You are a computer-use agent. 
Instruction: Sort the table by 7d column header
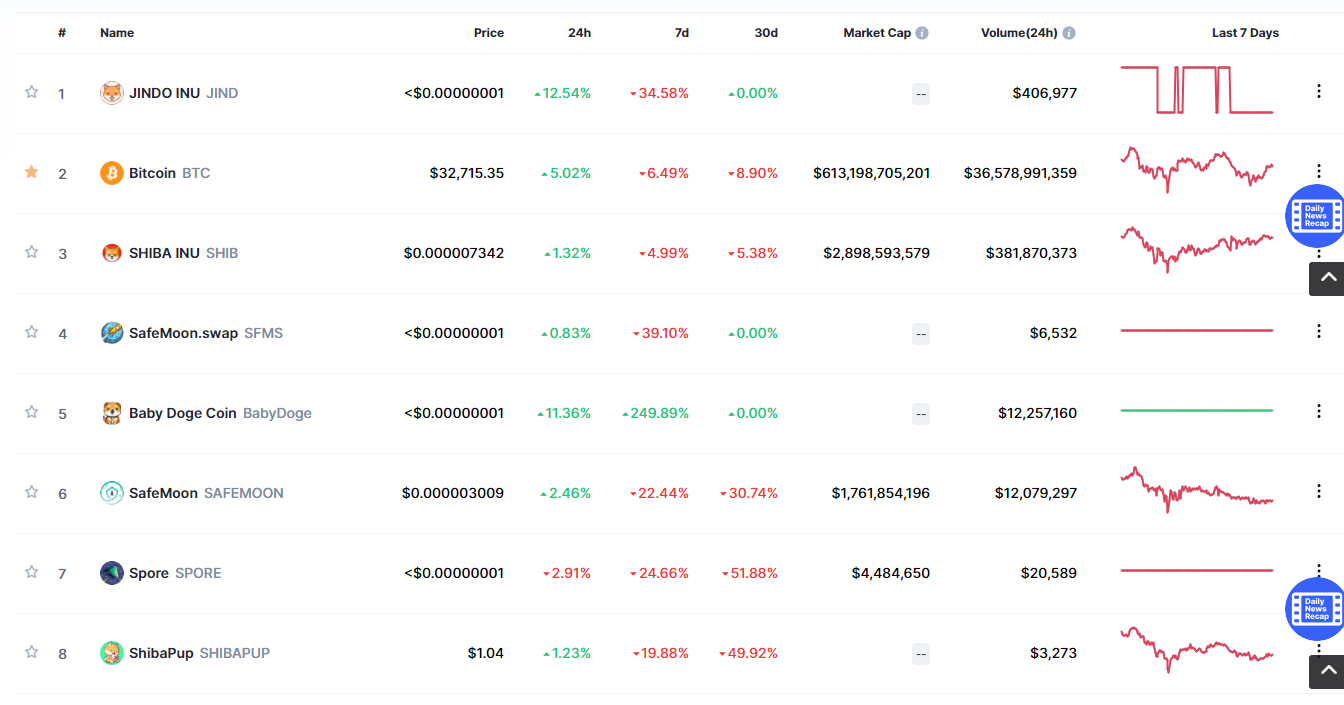point(682,33)
